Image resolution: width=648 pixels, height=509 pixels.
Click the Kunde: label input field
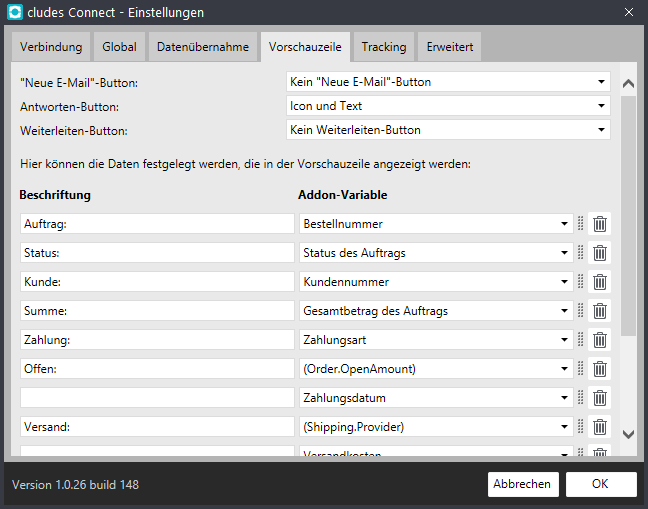click(x=157, y=282)
